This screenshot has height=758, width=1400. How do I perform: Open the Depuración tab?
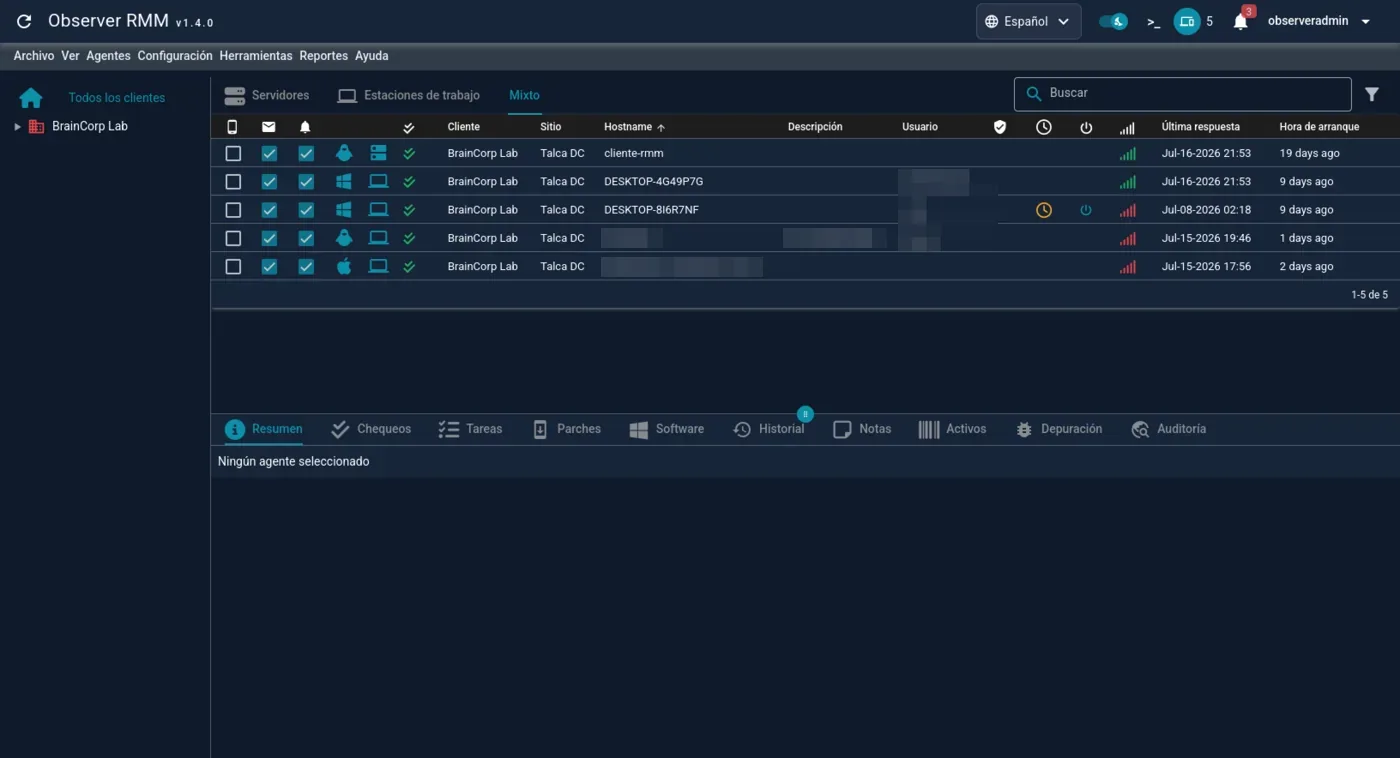(x=1058, y=429)
